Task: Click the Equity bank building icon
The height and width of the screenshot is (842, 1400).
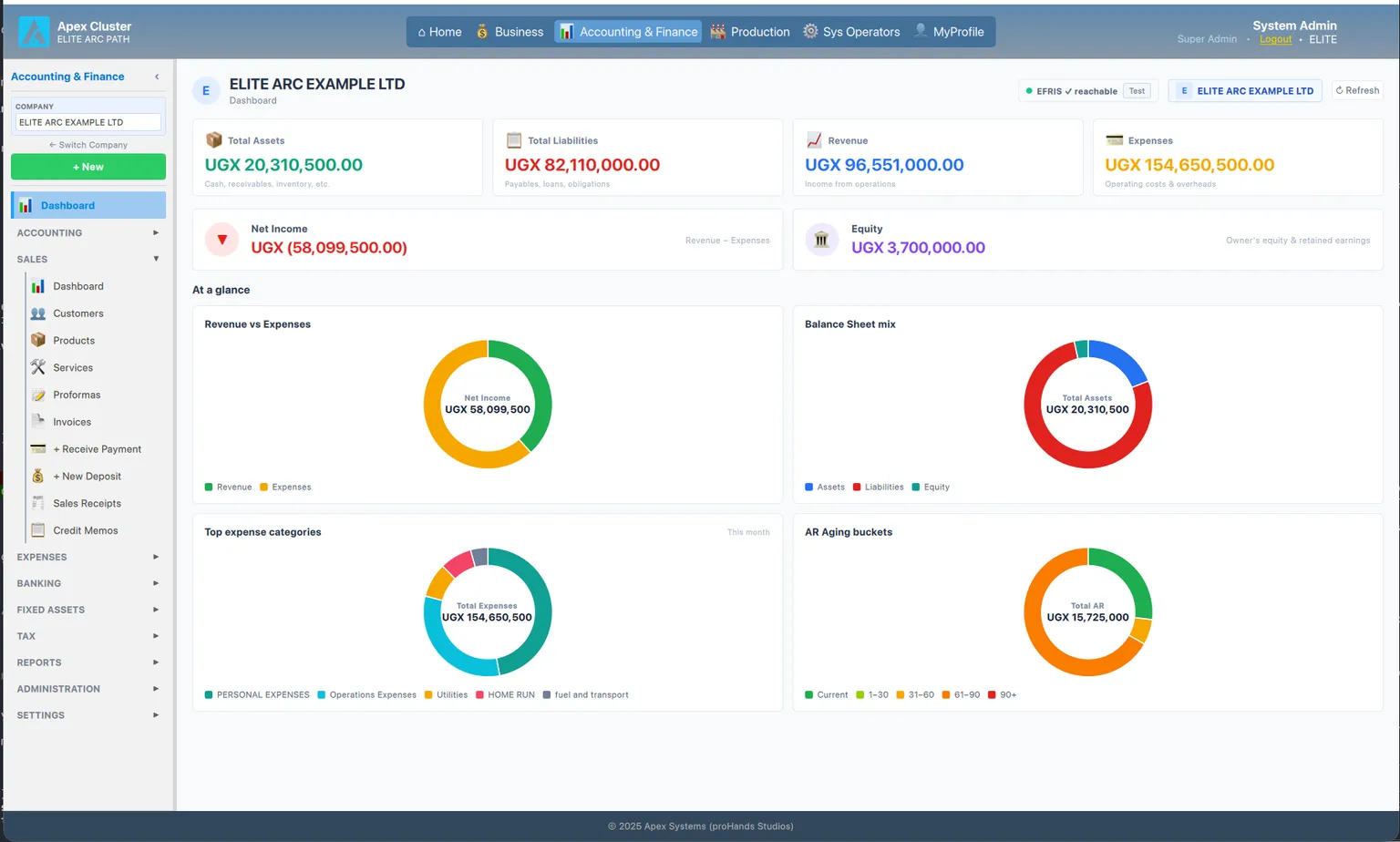Action: (x=821, y=240)
